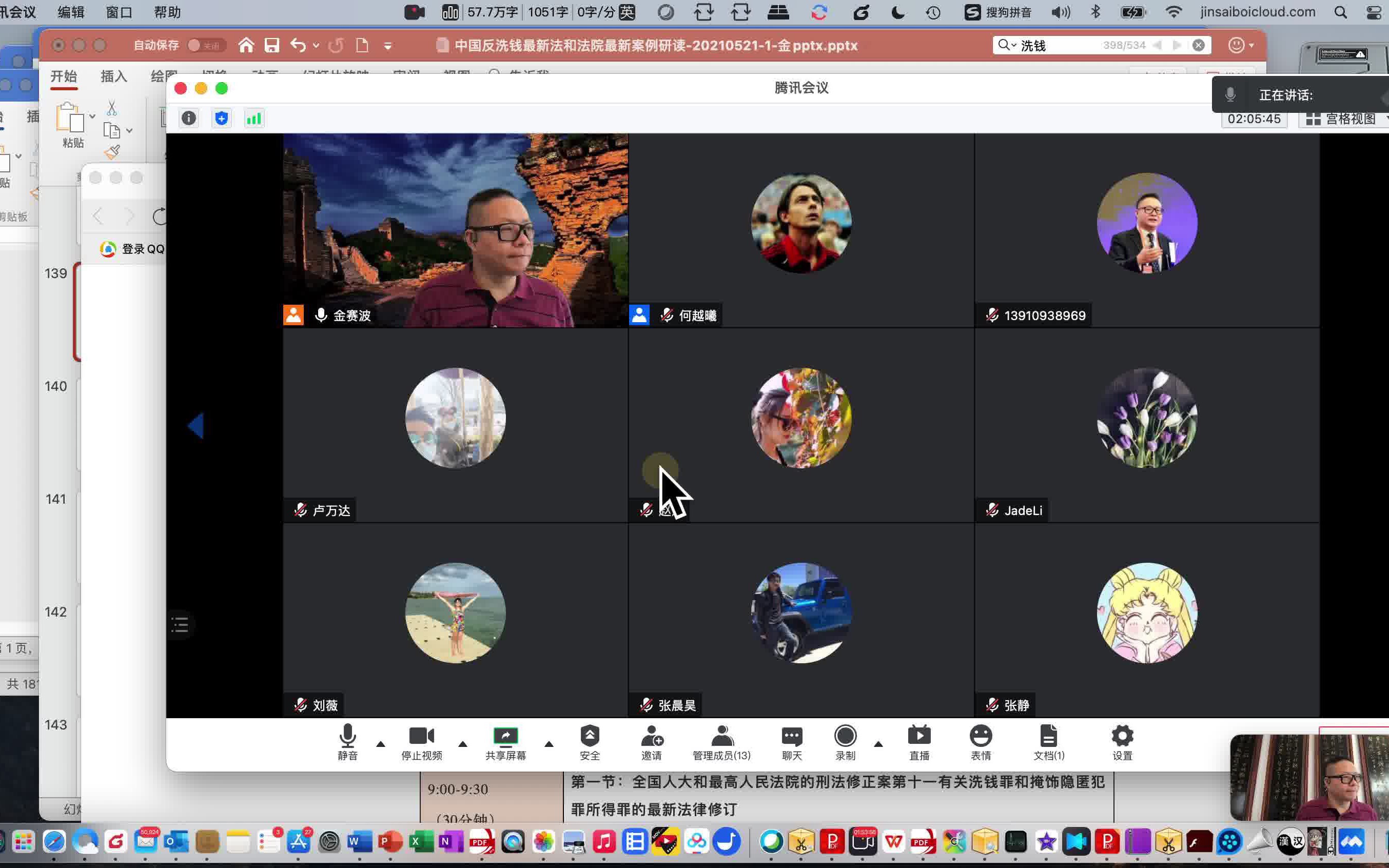Save presentation with the floppy disk icon
The width and height of the screenshot is (1389, 868).
271,45
